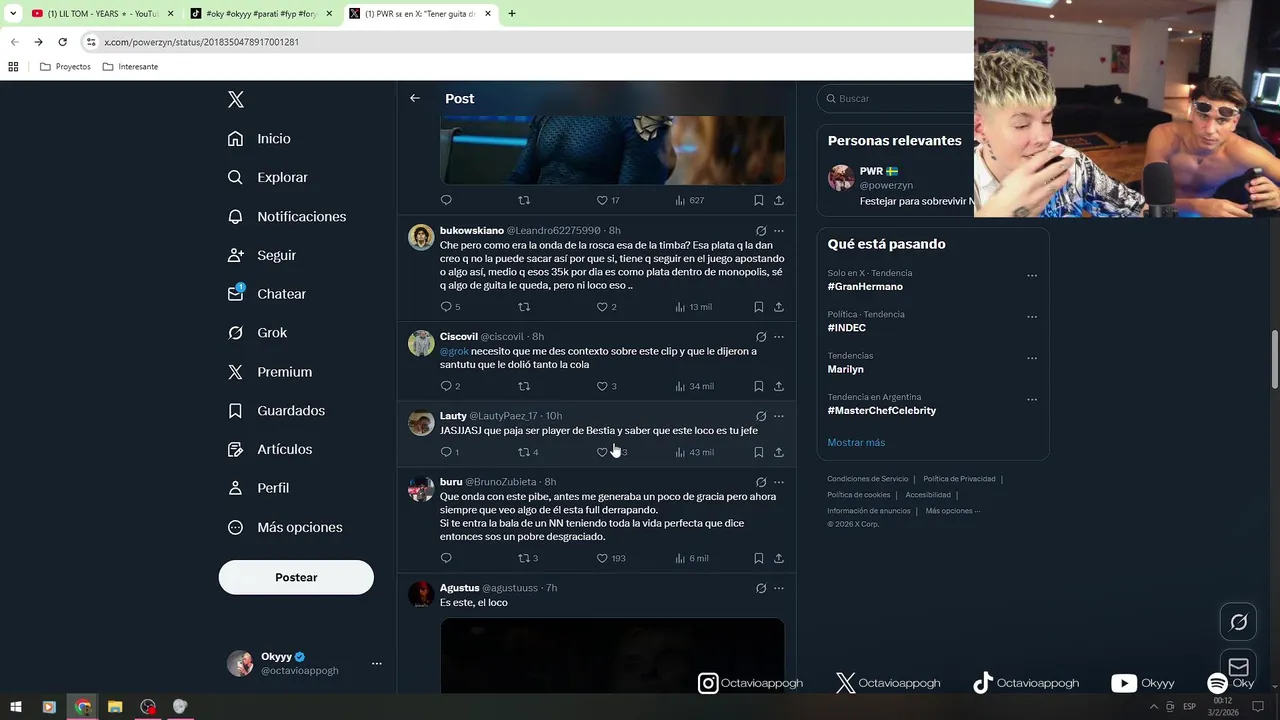Open Más opciones in sidebar
The image size is (1280, 720).
[x=285, y=527]
